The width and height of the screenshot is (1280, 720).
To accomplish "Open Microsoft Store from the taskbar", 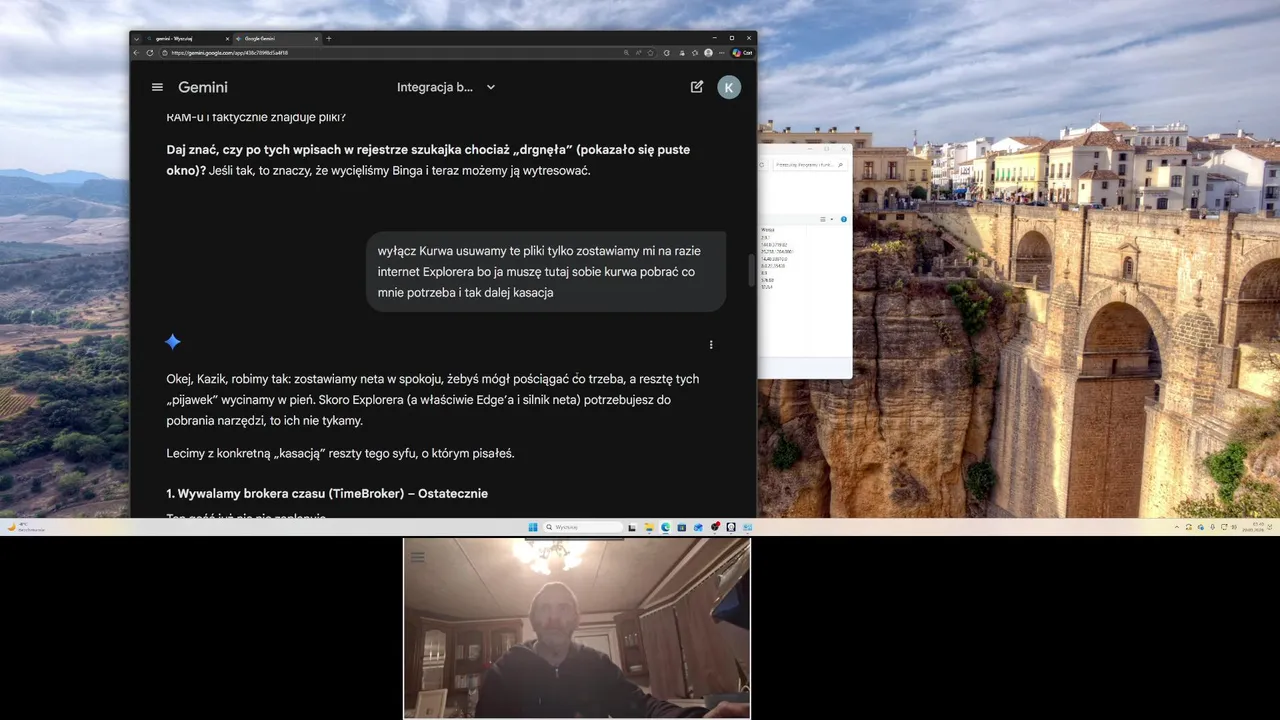I will pyautogui.click(x=682, y=527).
